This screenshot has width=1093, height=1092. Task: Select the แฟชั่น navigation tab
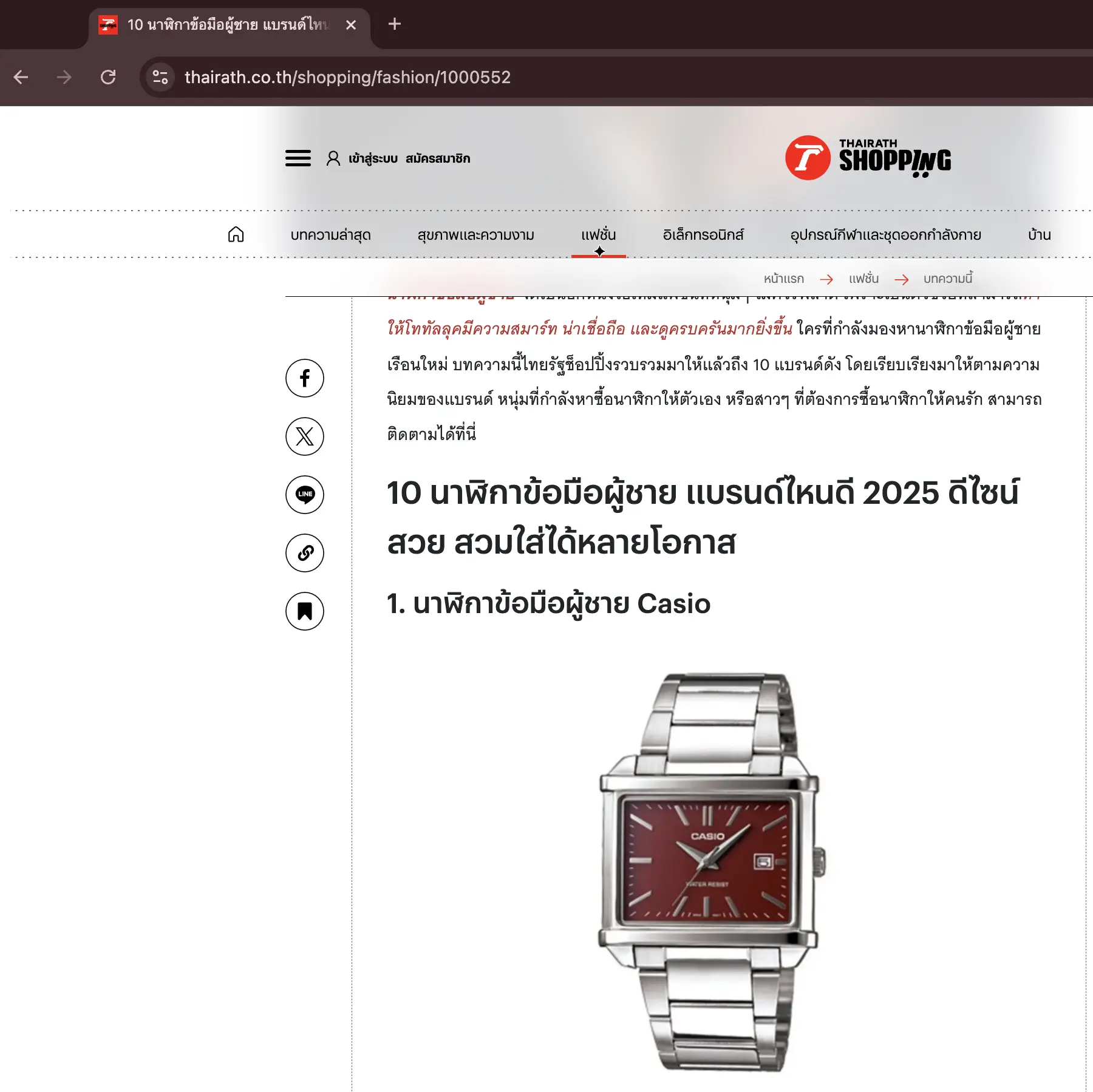pyautogui.click(x=599, y=235)
